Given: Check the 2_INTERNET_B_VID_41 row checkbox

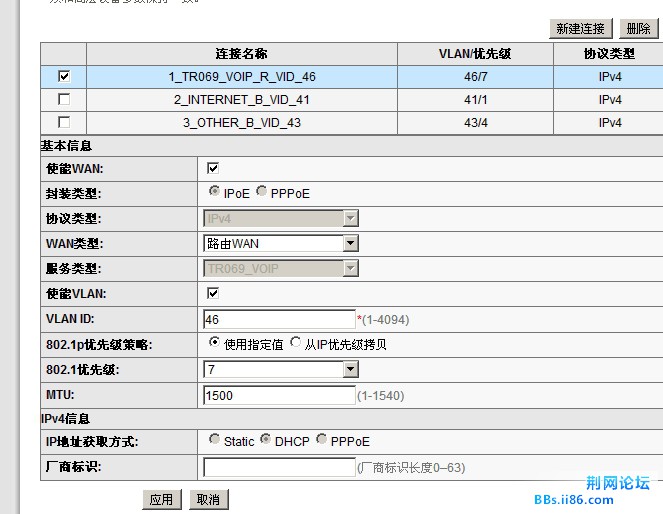Looking at the screenshot, I should (64, 99).
